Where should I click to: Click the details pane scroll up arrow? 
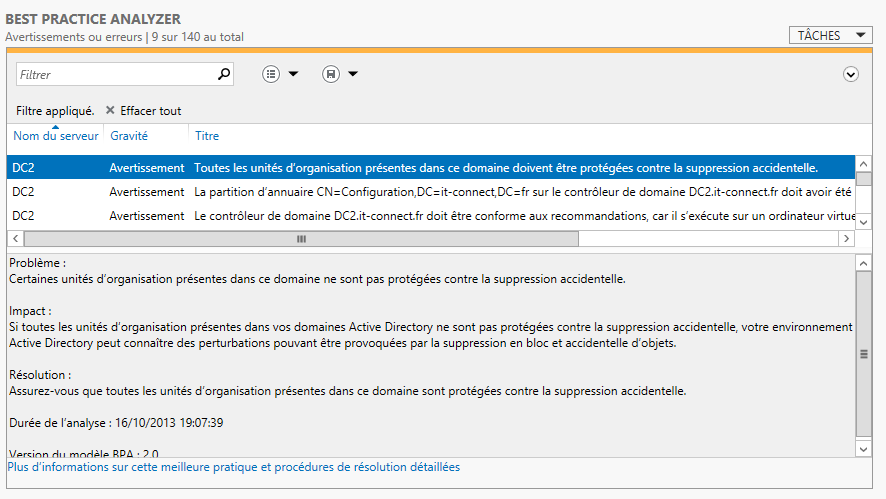click(863, 263)
